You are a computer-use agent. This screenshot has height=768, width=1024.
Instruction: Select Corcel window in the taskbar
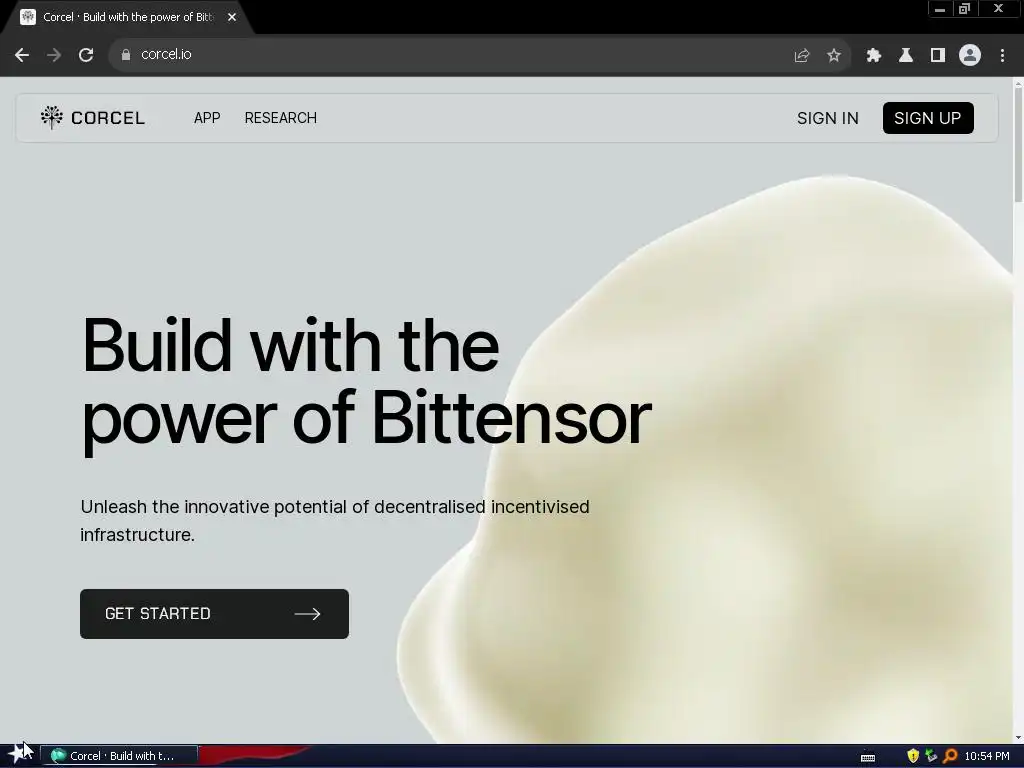point(119,756)
